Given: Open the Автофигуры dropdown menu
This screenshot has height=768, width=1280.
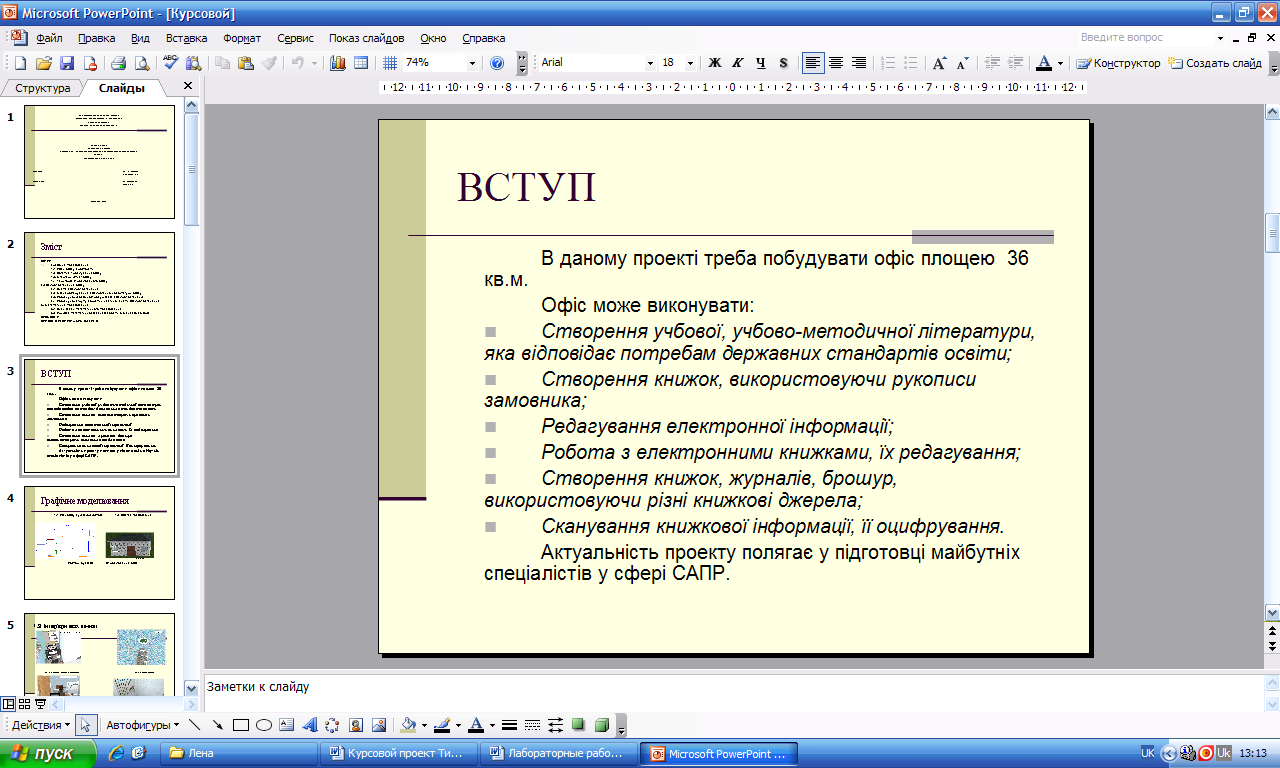Looking at the screenshot, I should [143, 725].
